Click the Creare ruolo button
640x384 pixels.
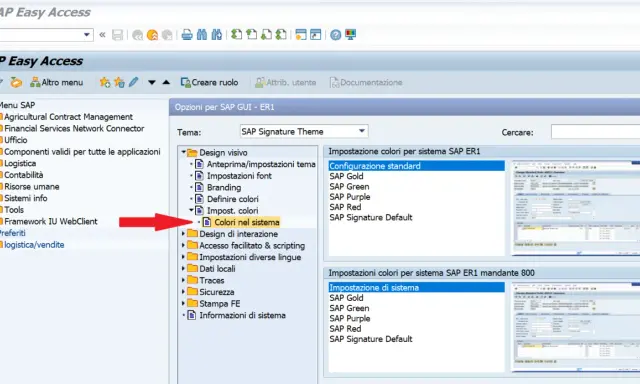tap(209, 82)
